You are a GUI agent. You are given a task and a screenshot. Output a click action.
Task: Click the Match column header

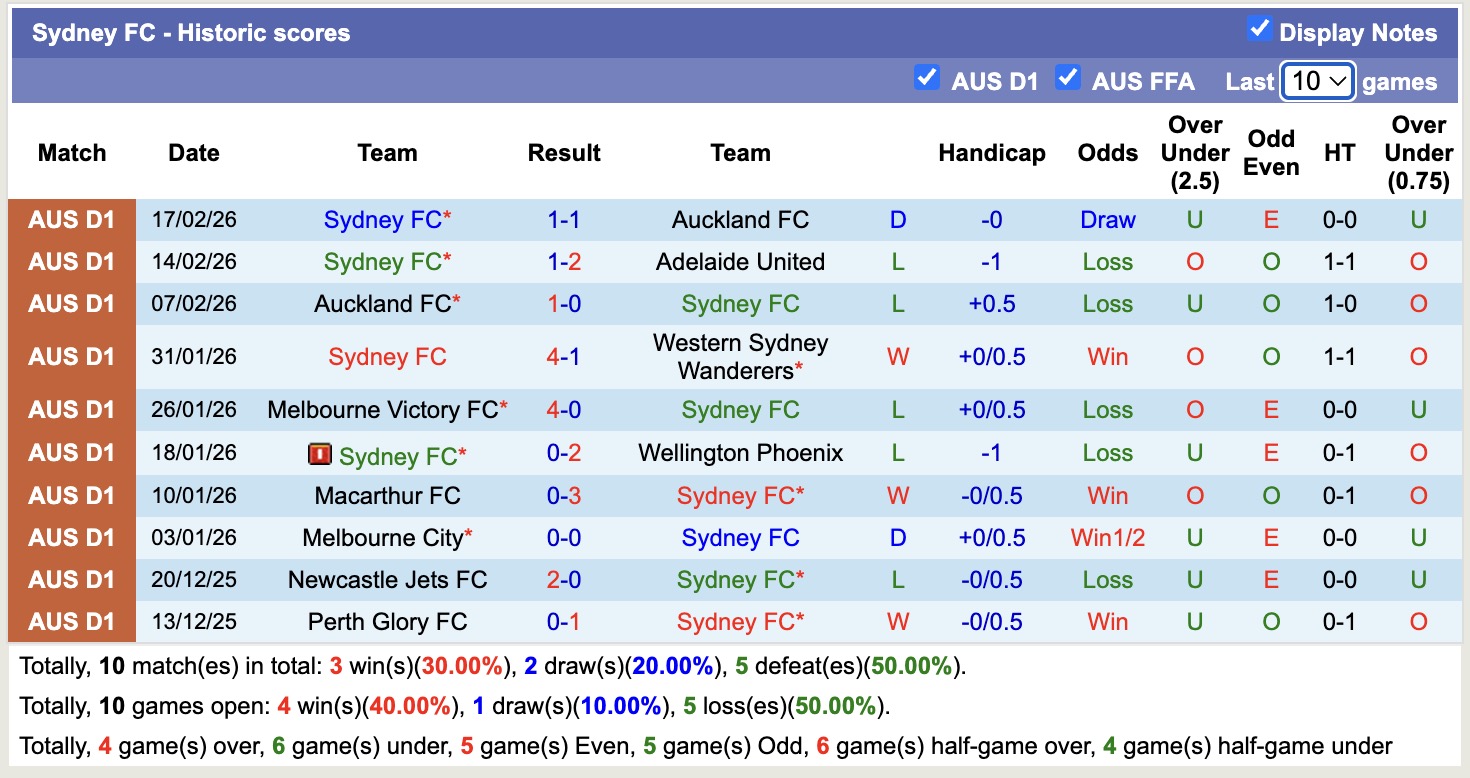(x=70, y=153)
